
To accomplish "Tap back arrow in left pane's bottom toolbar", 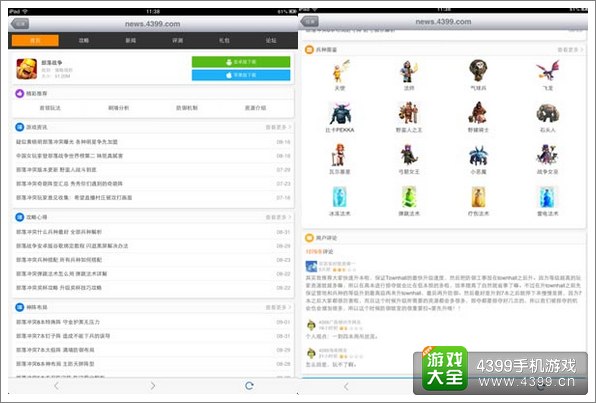I will click(56, 386).
